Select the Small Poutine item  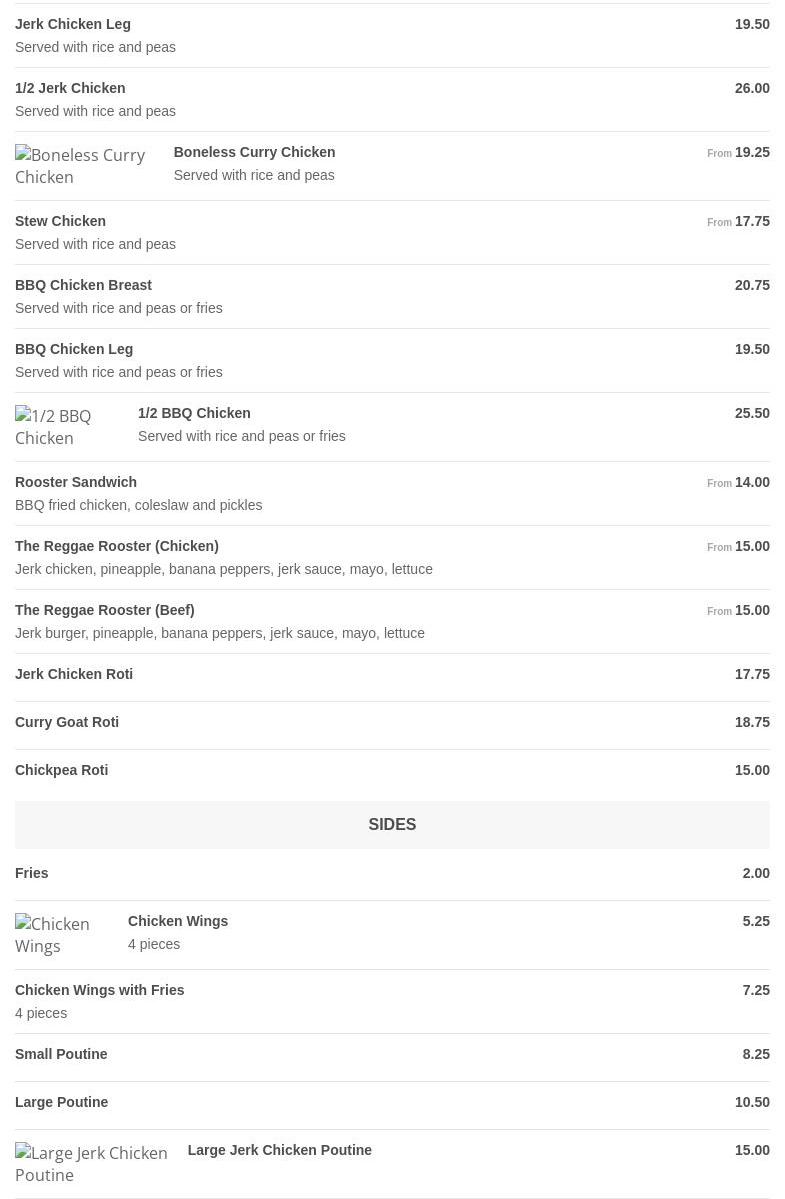61,1054
